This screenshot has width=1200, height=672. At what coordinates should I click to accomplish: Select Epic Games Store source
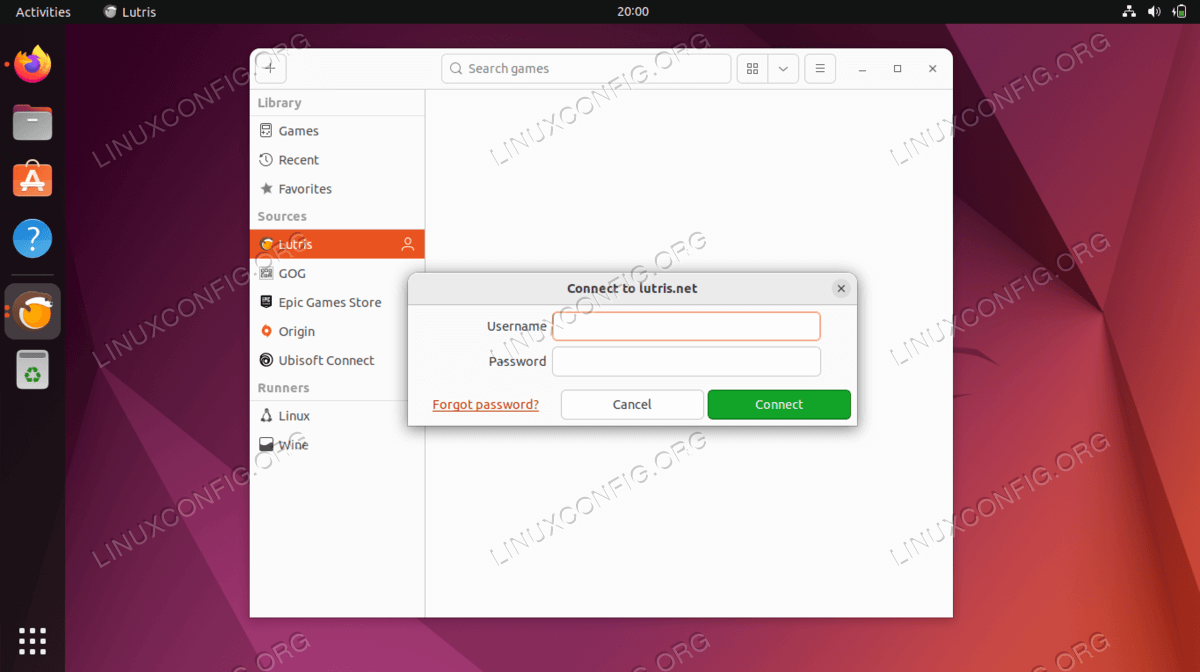(x=337, y=302)
